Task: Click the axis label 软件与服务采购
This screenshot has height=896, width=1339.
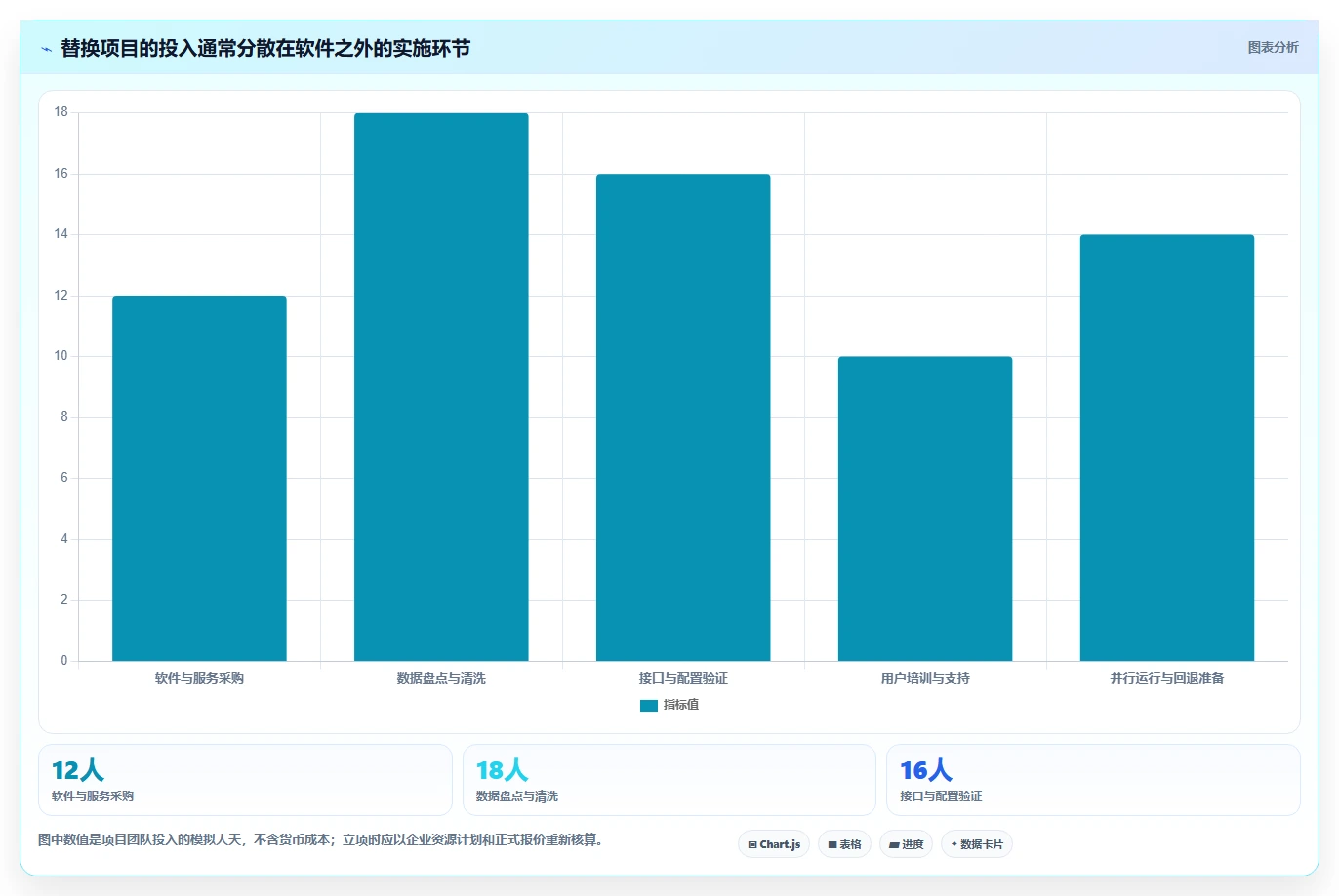Action: click(x=199, y=678)
